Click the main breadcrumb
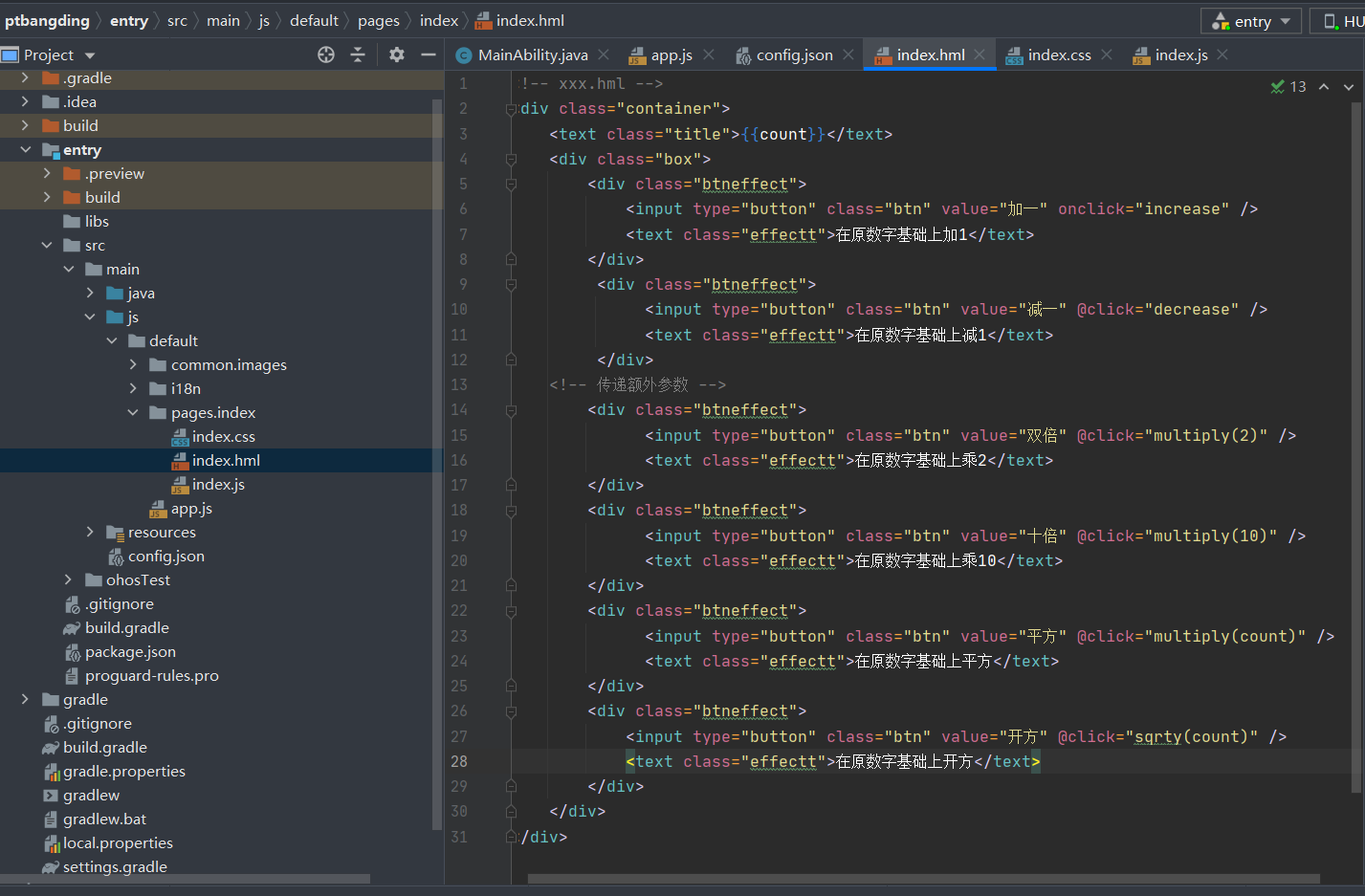 click(223, 20)
